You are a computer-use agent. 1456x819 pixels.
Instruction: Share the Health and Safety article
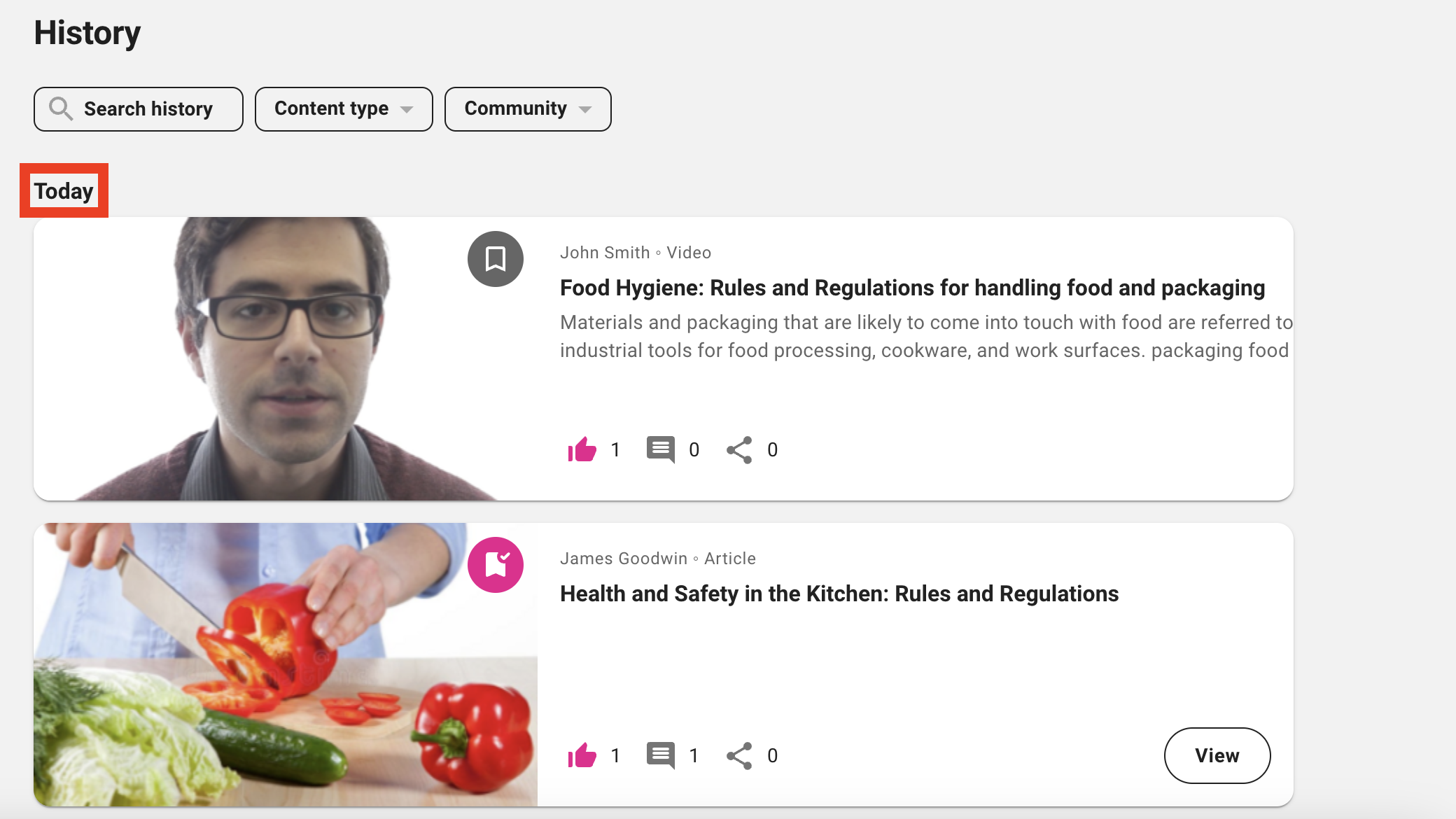point(739,755)
